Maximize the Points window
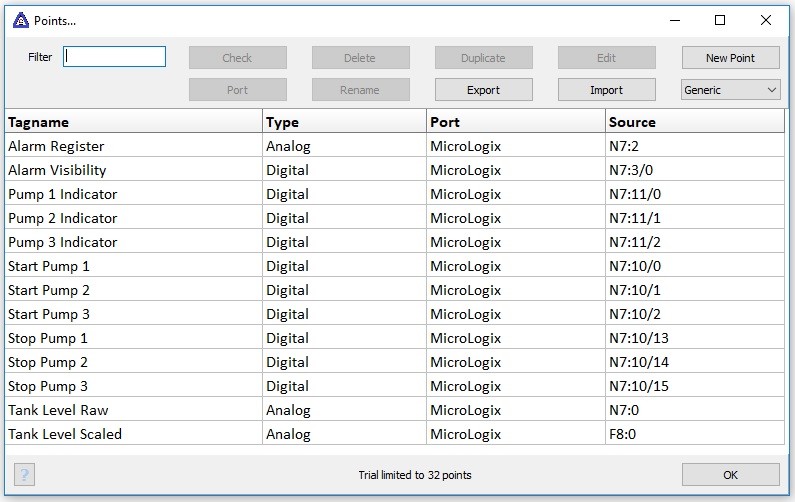 [x=719, y=20]
